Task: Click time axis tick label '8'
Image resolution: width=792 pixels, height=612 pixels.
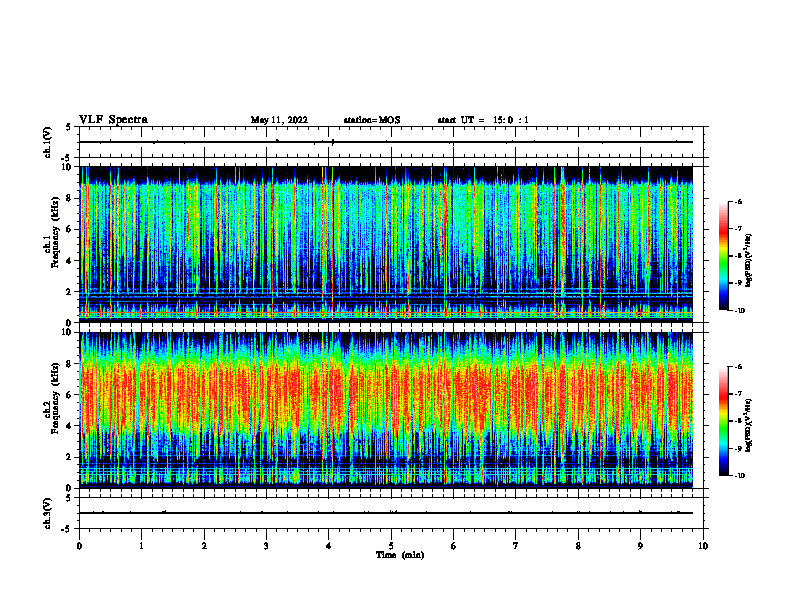Action: pyautogui.click(x=578, y=546)
